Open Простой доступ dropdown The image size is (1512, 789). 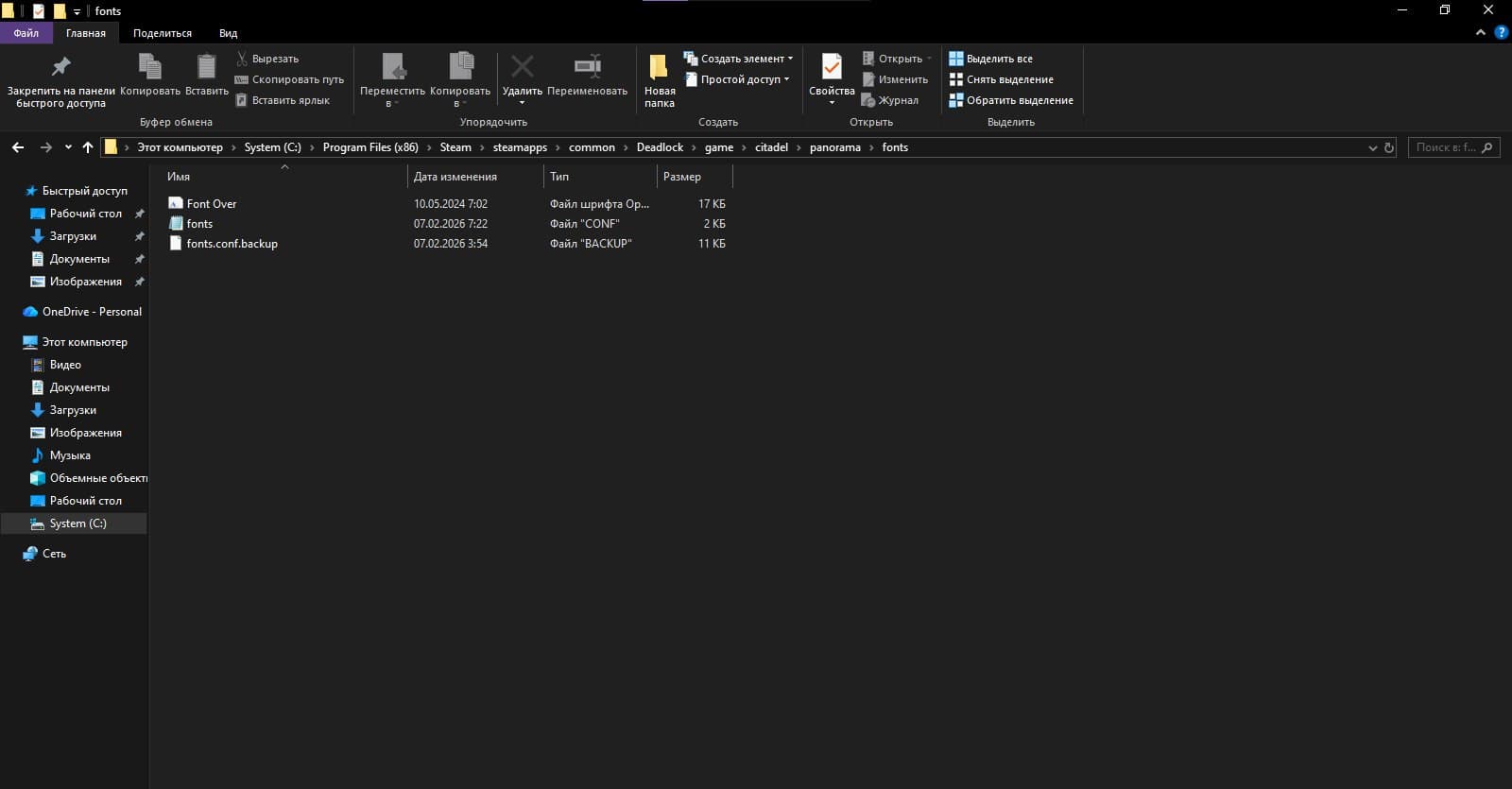pos(737,79)
